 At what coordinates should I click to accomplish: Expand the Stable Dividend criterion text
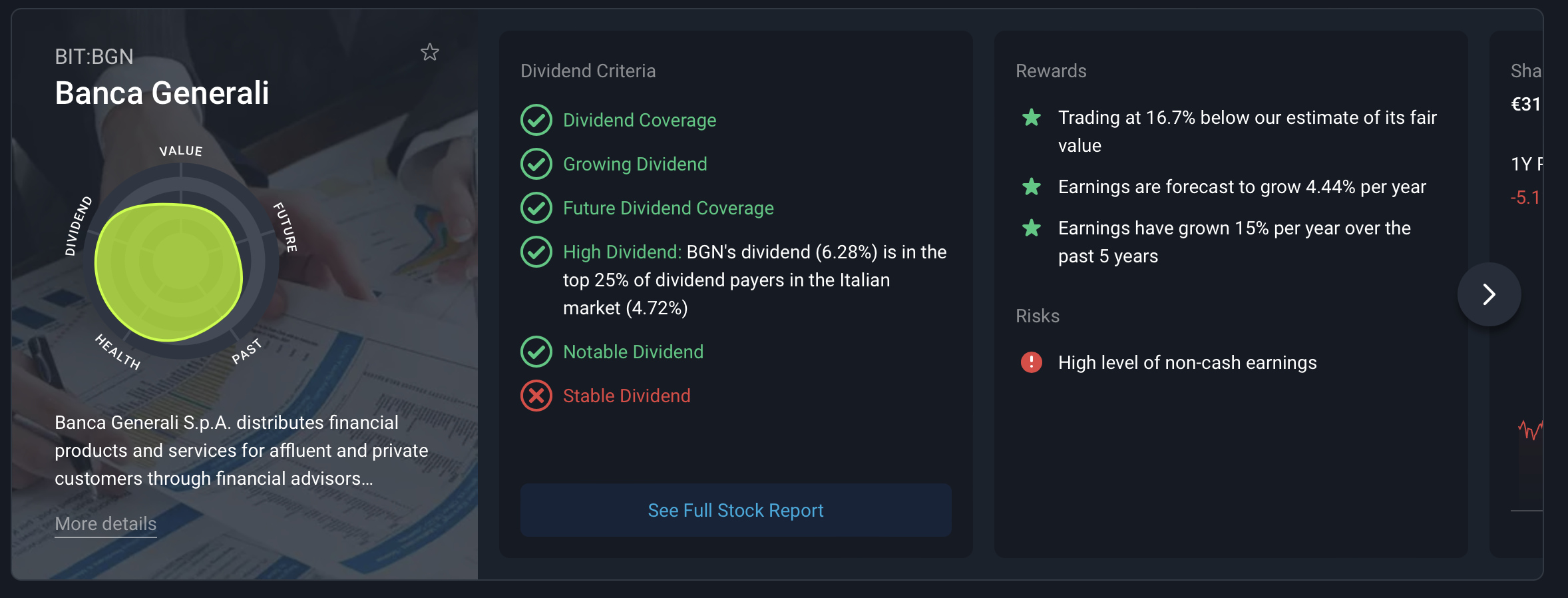point(626,396)
